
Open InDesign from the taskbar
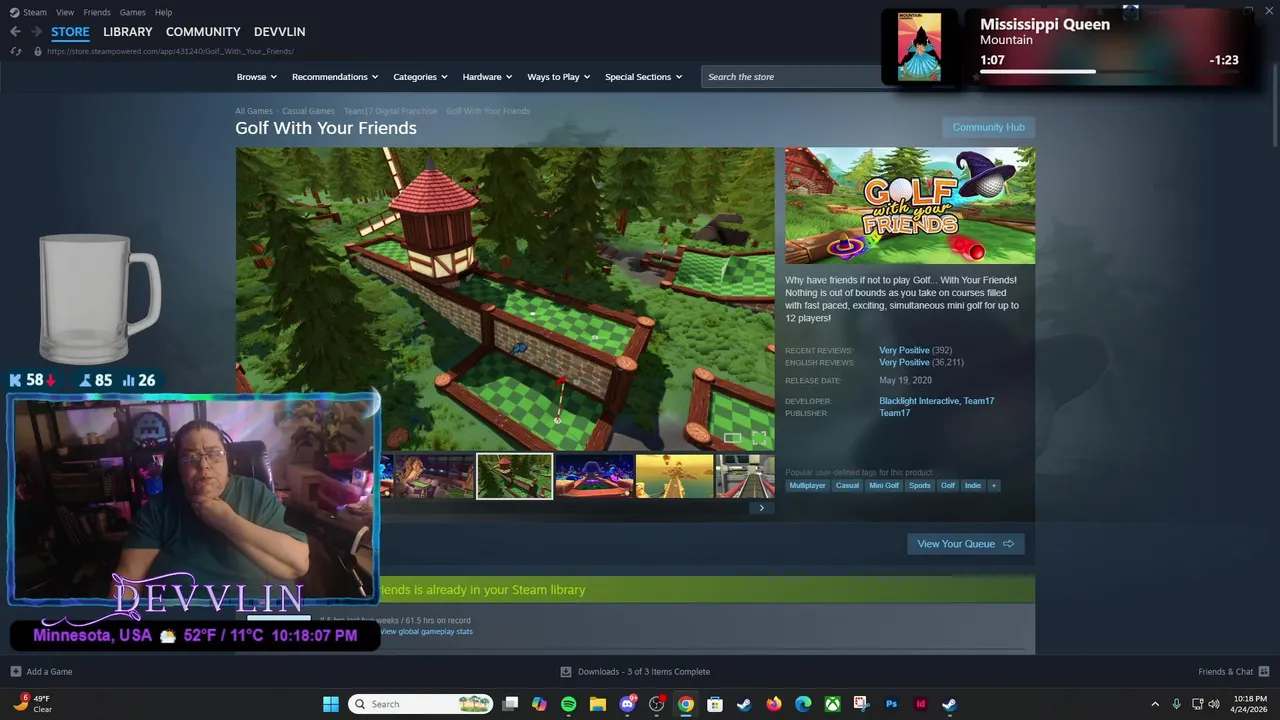click(920, 704)
